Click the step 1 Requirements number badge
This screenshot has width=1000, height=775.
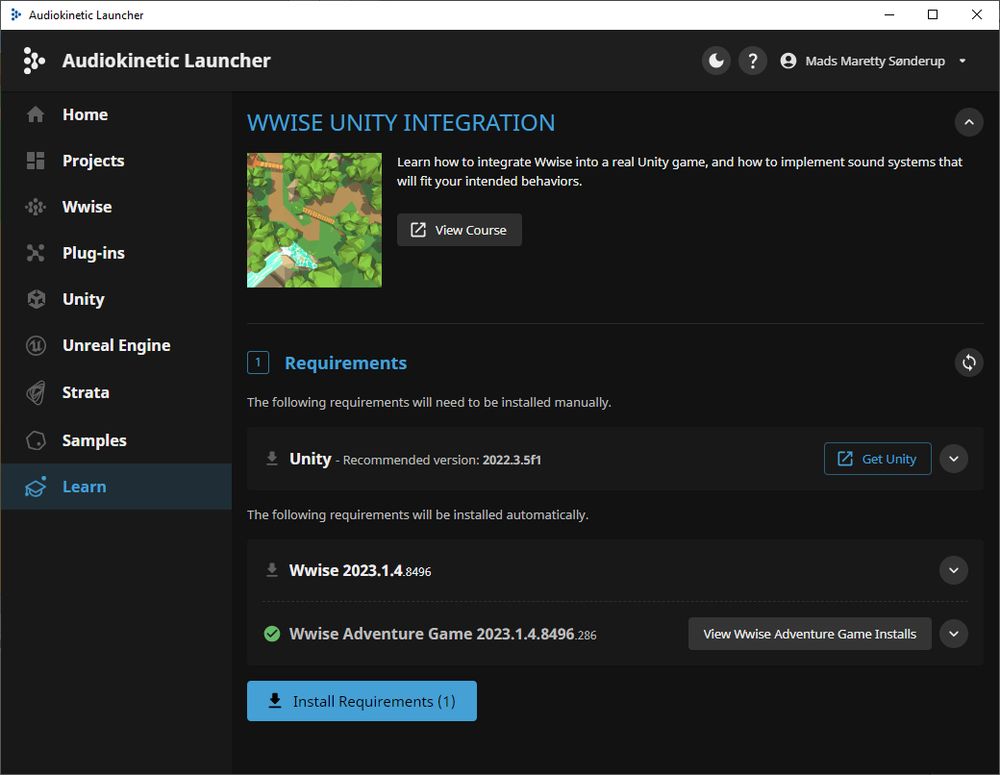tap(258, 362)
